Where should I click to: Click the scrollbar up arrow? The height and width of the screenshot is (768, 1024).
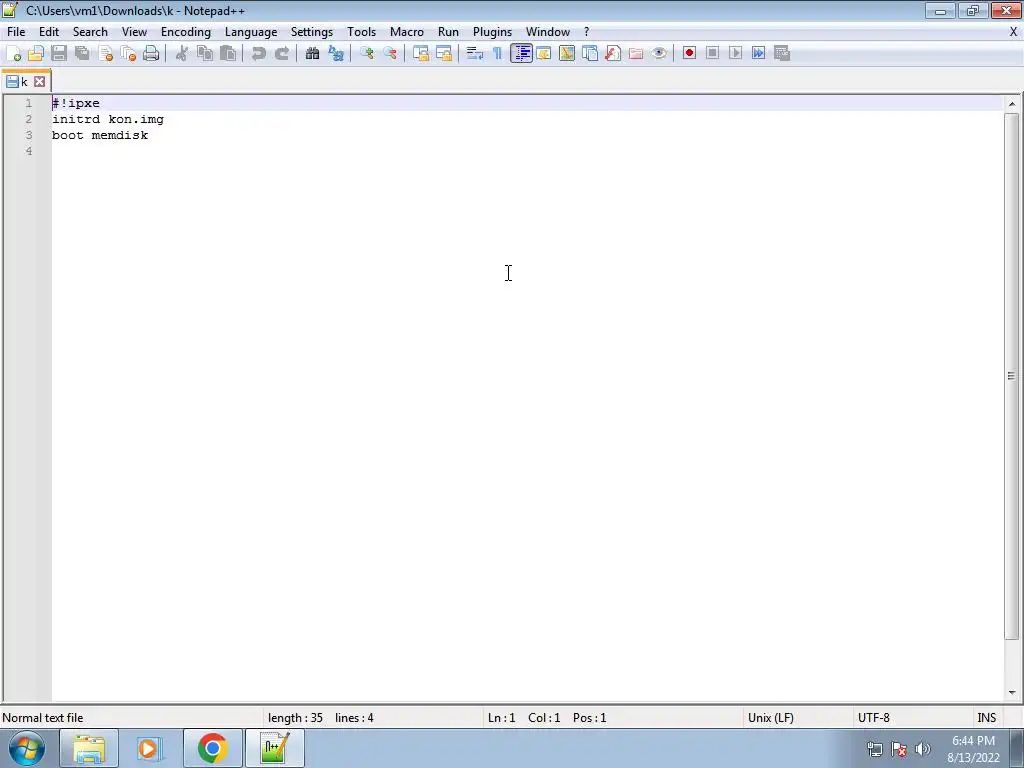(1012, 104)
